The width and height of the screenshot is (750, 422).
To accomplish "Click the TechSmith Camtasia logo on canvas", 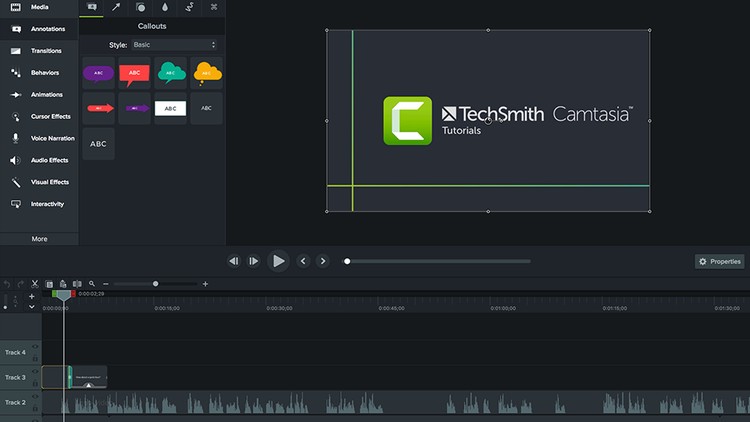I will pyautogui.click(x=508, y=121).
